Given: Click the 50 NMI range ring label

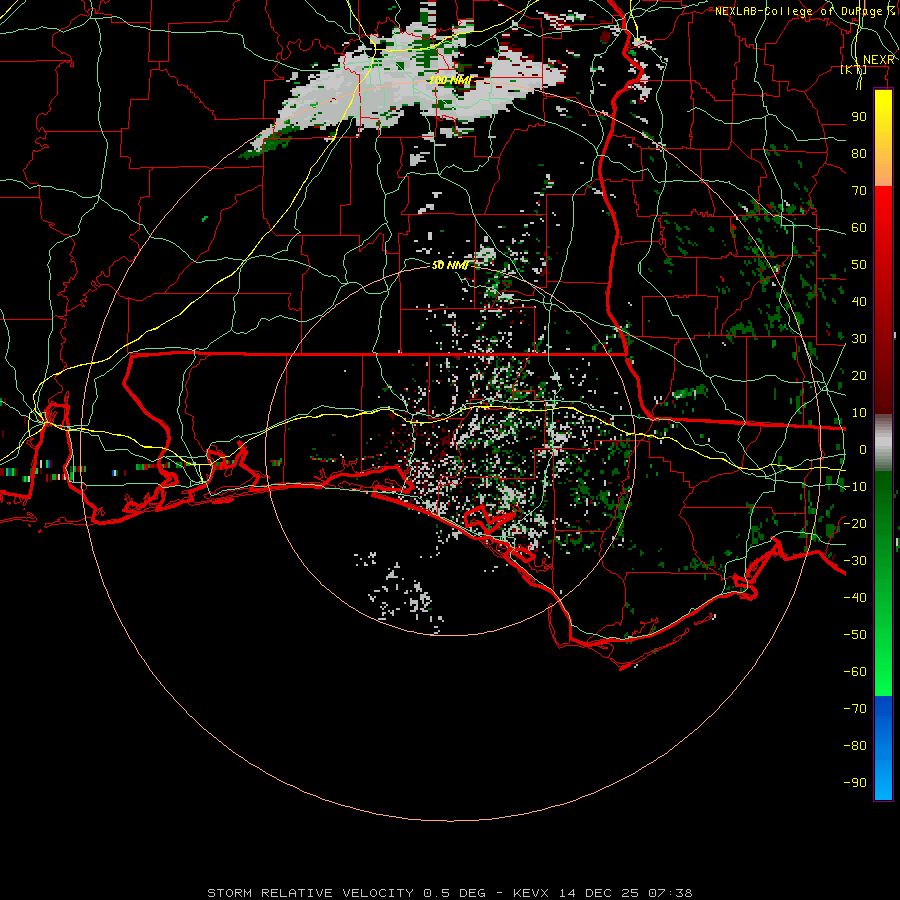Looking at the screenshot, I should [451, 265].
